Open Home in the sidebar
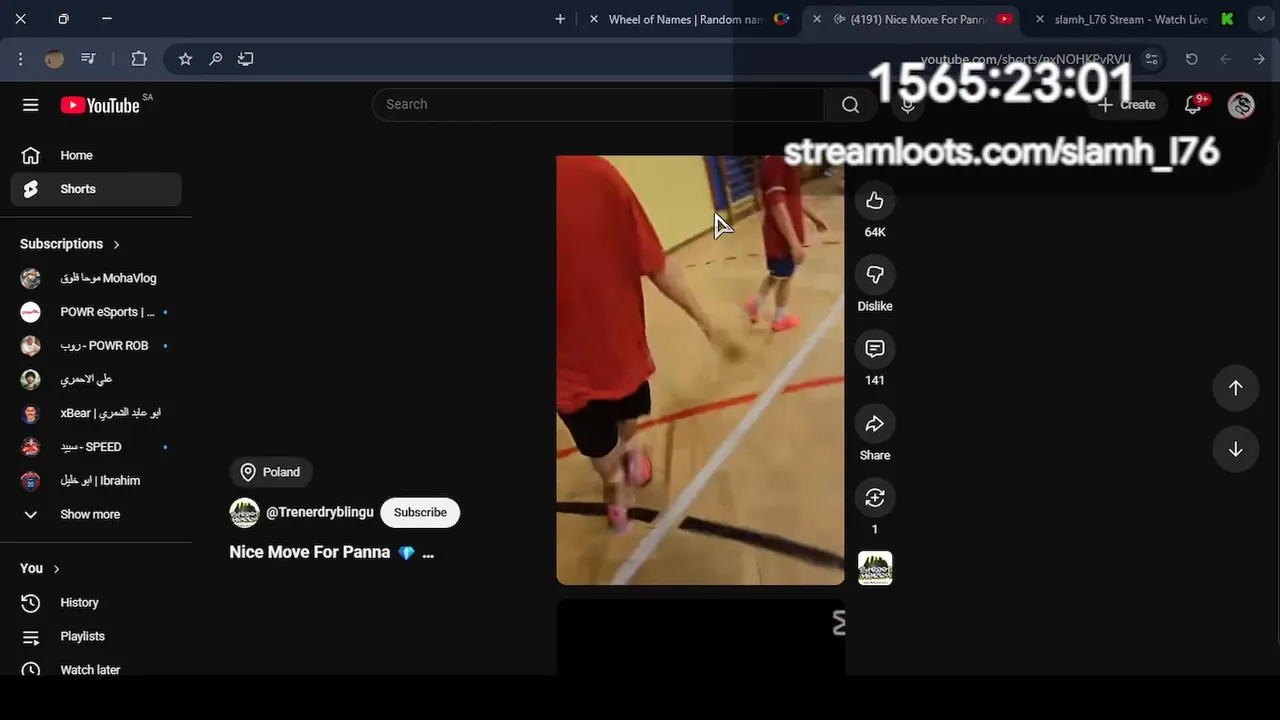This screenshot has height=720, width=1280. pyautogui.click(x=96, y=155)
